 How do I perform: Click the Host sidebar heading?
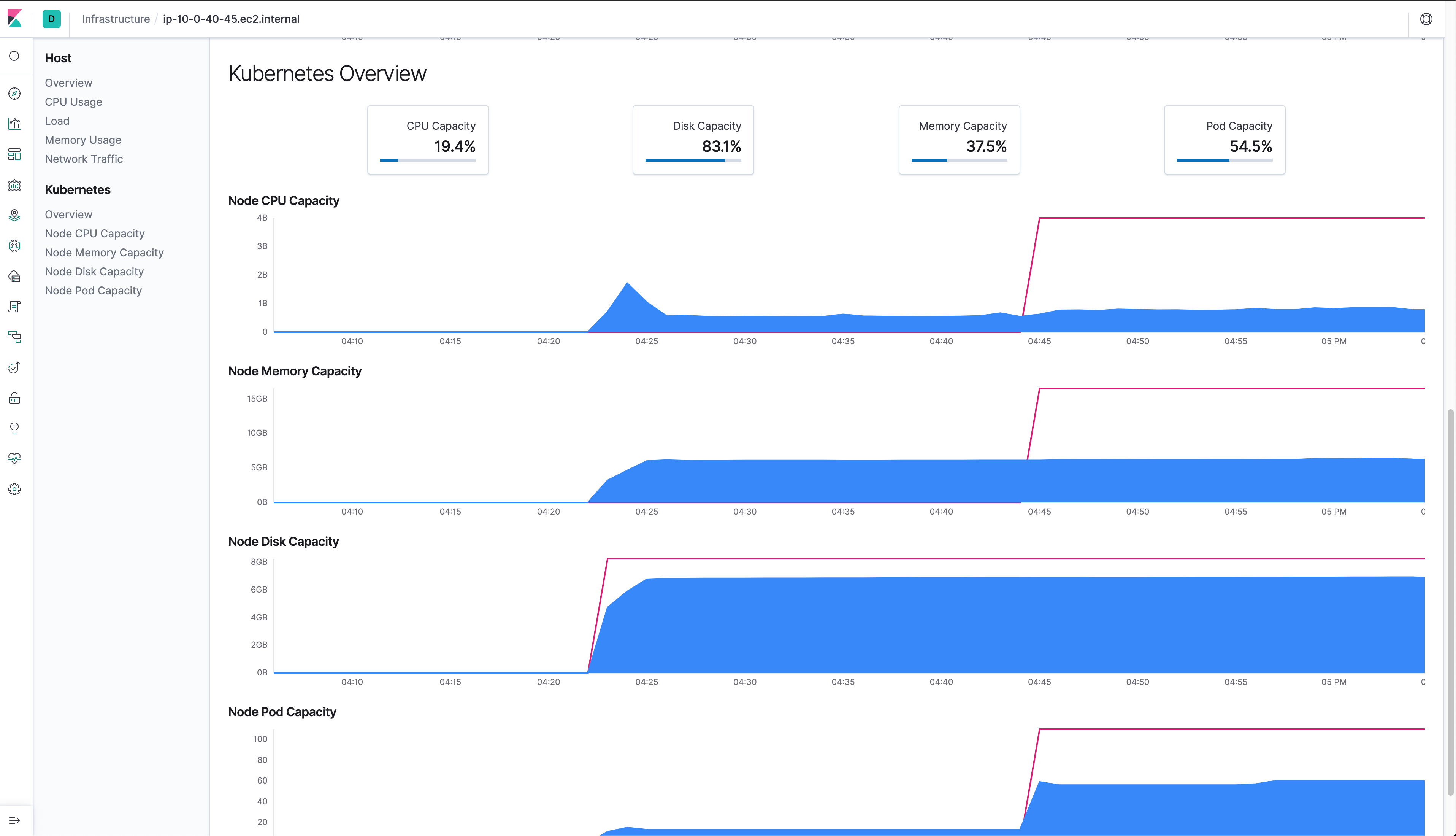pyautogui.click(x=58, y=58)
